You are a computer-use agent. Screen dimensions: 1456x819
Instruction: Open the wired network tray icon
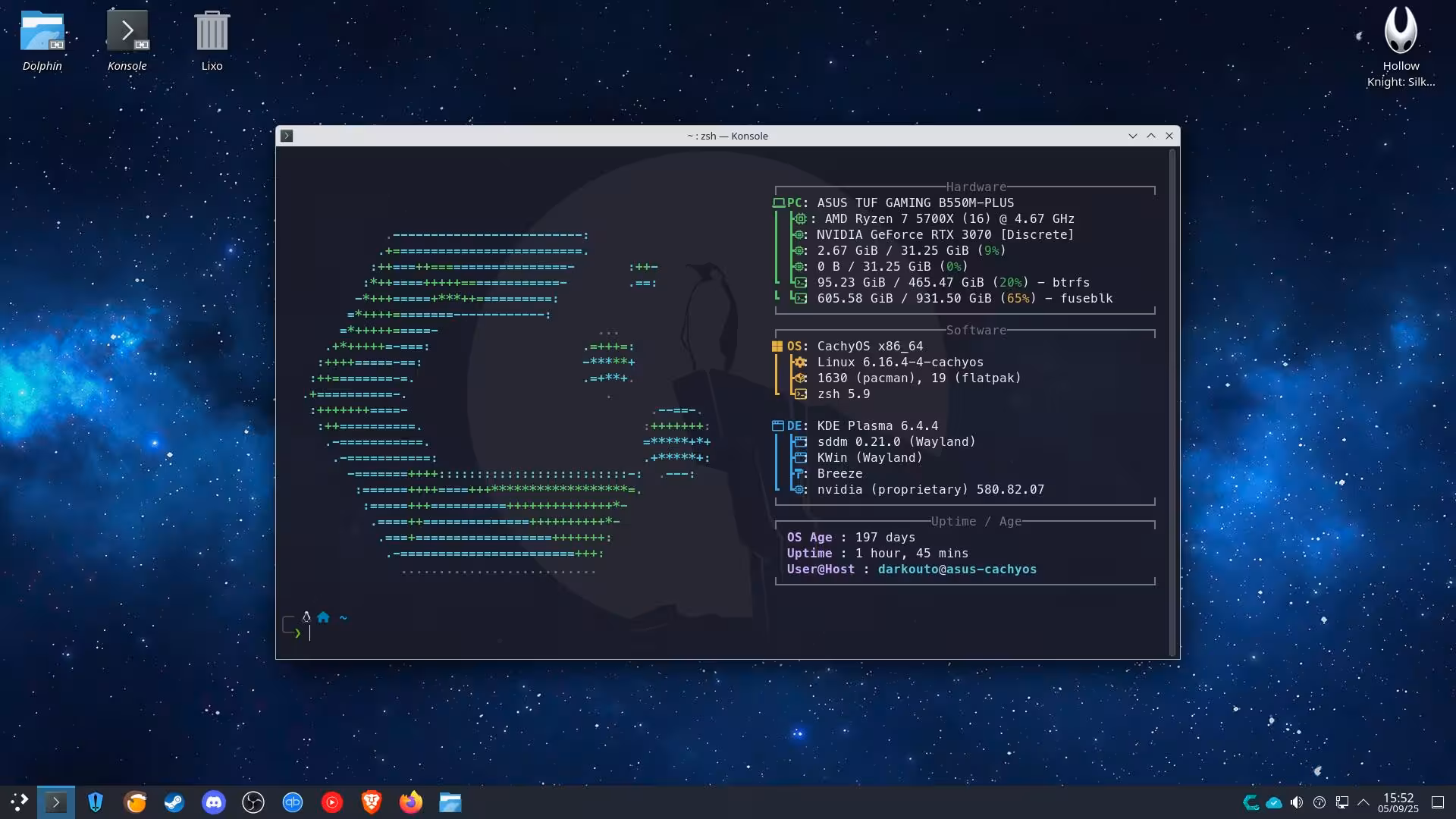[1342, 802]
